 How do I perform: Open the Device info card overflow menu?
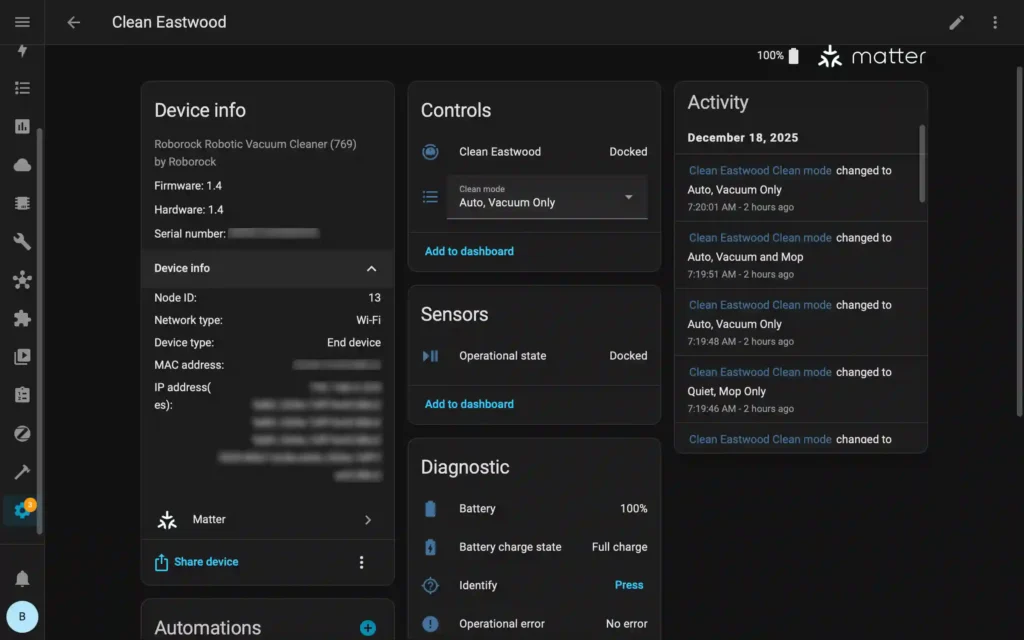pos(362,562)
